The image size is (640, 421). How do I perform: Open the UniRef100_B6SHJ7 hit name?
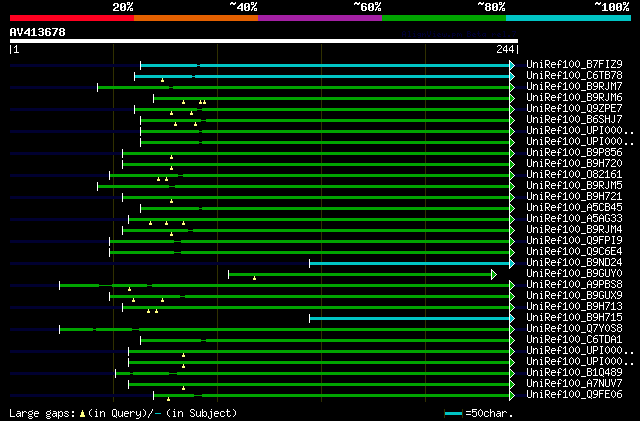click(574, 120)
